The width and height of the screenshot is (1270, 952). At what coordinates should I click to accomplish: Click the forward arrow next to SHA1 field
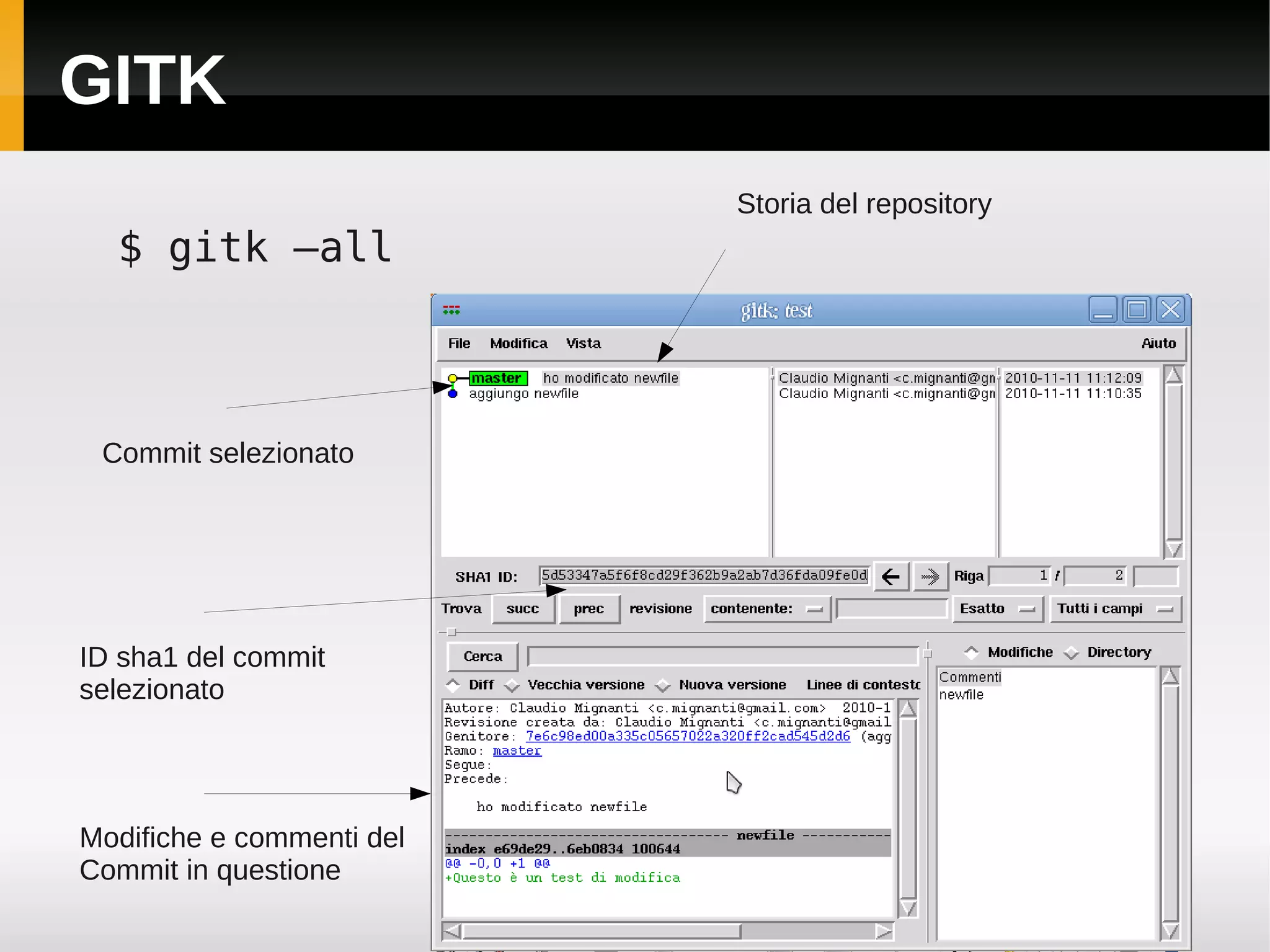point(930,577)
